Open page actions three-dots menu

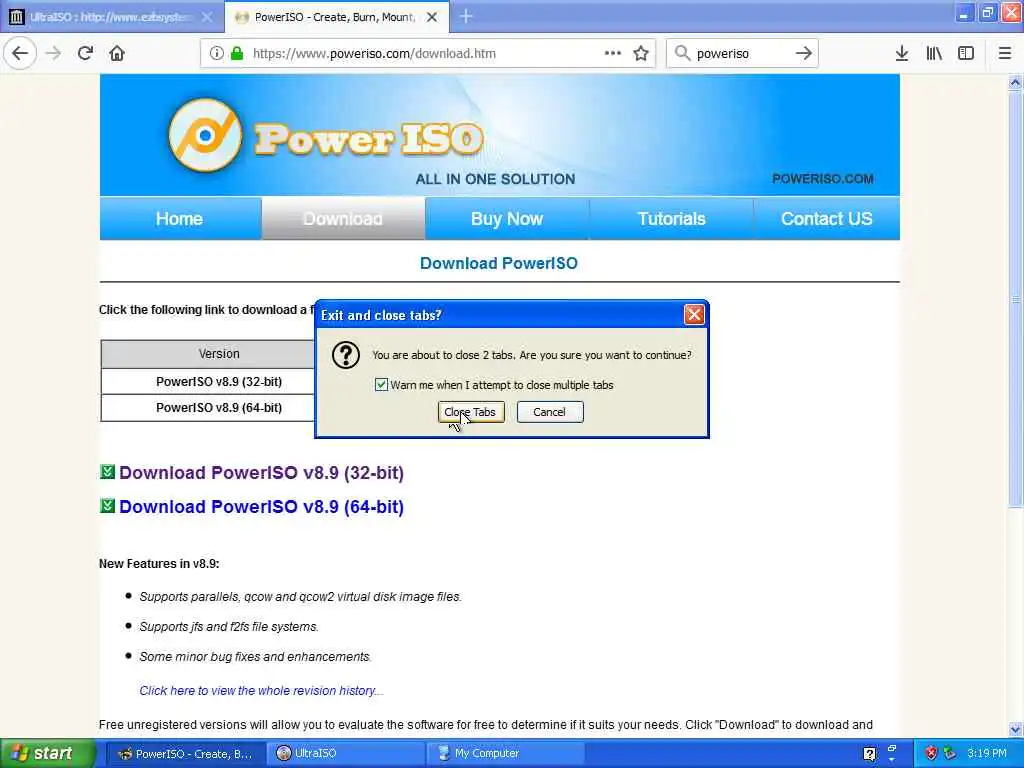(613, 53)
